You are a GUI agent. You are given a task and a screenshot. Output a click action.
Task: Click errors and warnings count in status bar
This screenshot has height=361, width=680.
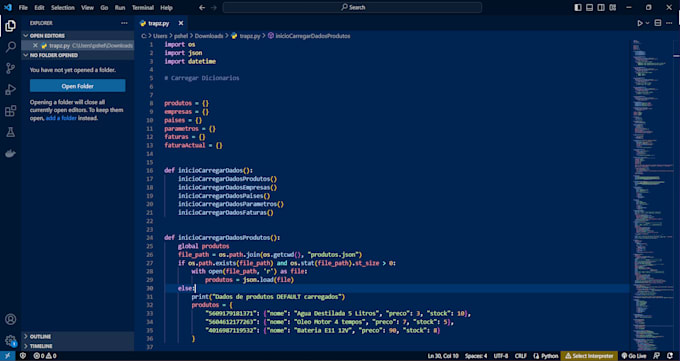[x=45, y=356]
